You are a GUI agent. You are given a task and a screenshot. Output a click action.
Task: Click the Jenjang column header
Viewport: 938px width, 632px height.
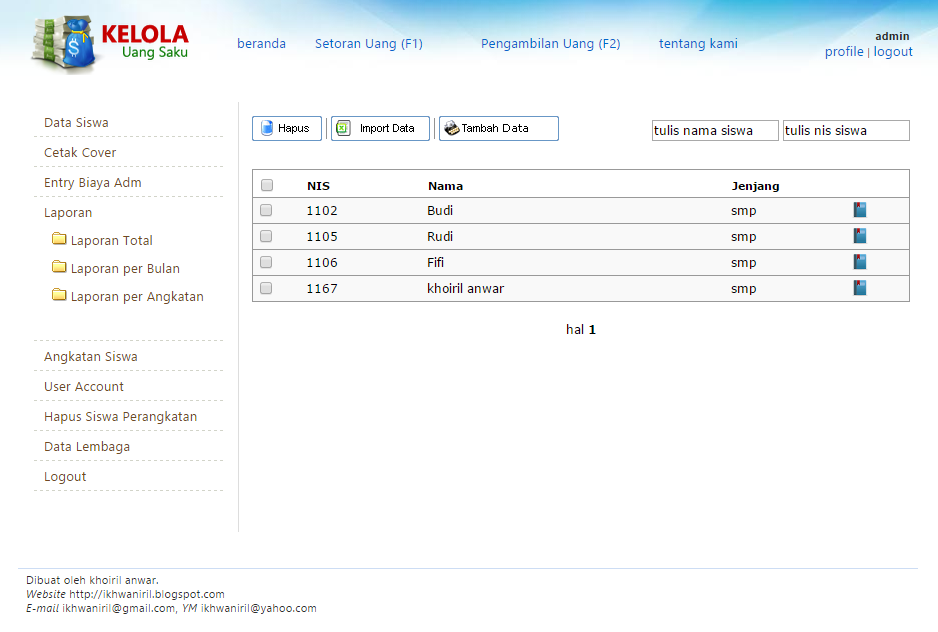[x=755, y=186]
